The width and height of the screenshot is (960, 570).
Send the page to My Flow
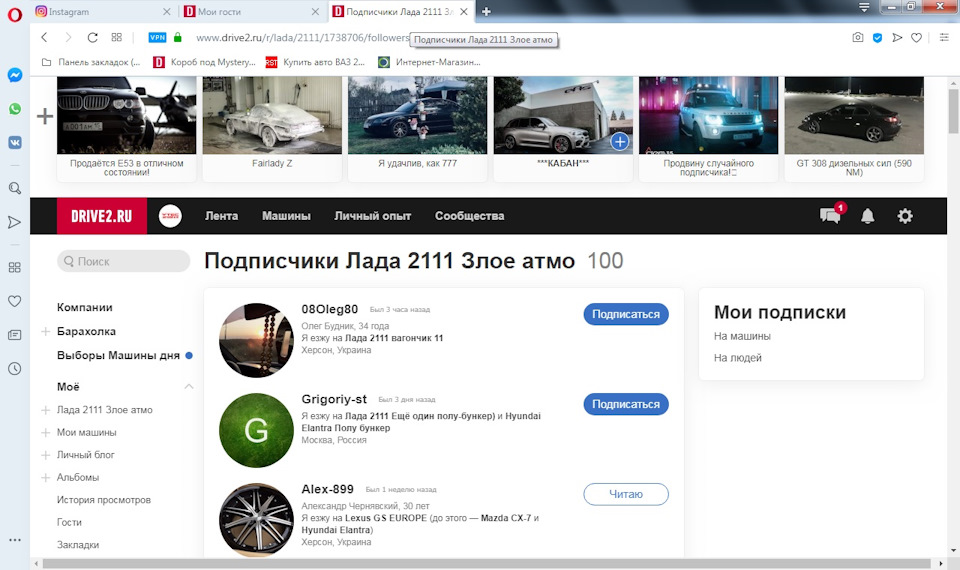click(x=897, y=37)
